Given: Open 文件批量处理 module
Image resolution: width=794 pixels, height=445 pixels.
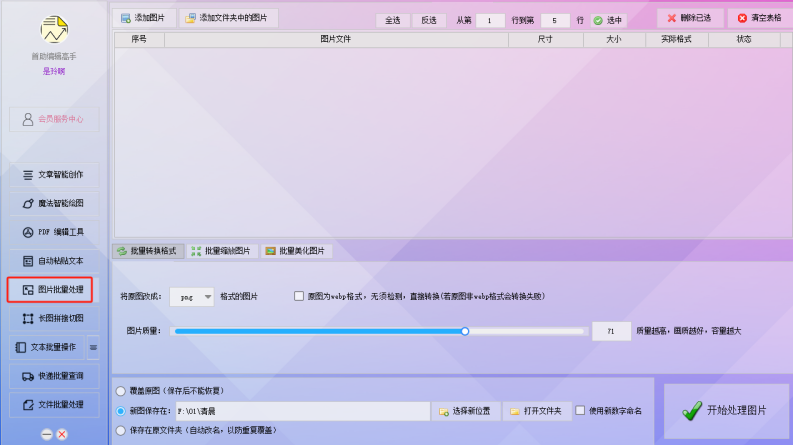Looking at the screenshot, I should pyautogui.click(x=54, y=404).
